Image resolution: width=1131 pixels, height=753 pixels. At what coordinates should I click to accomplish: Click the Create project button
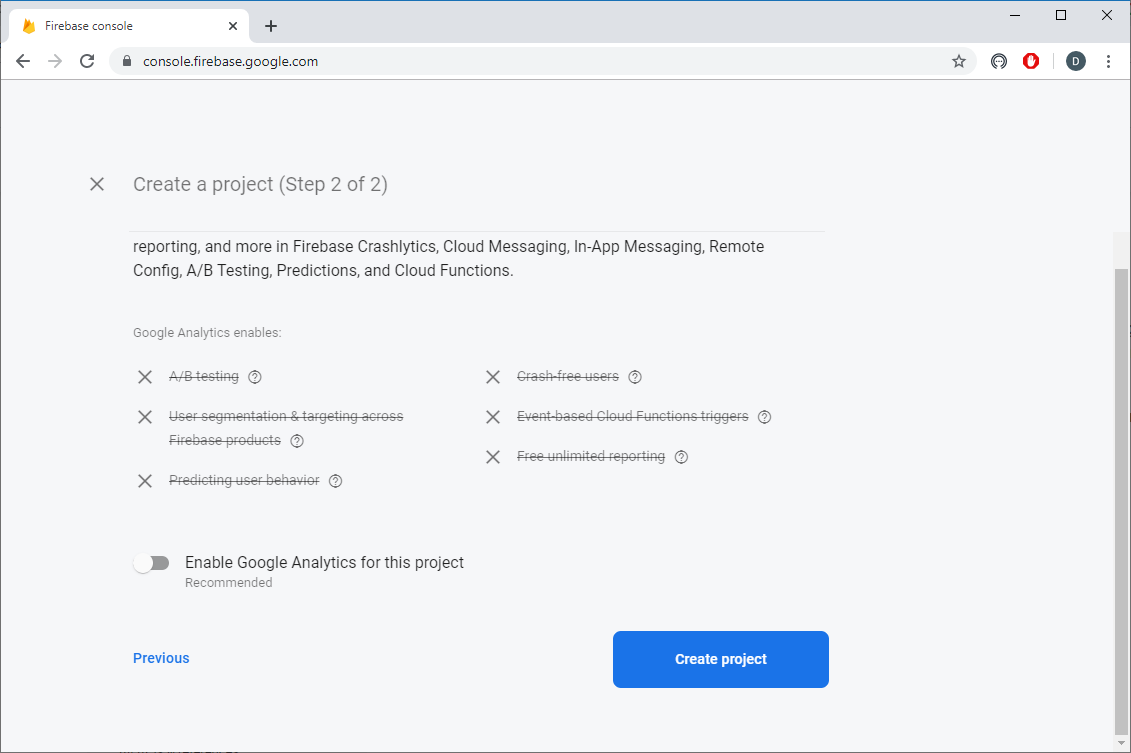tap(720, 659)
